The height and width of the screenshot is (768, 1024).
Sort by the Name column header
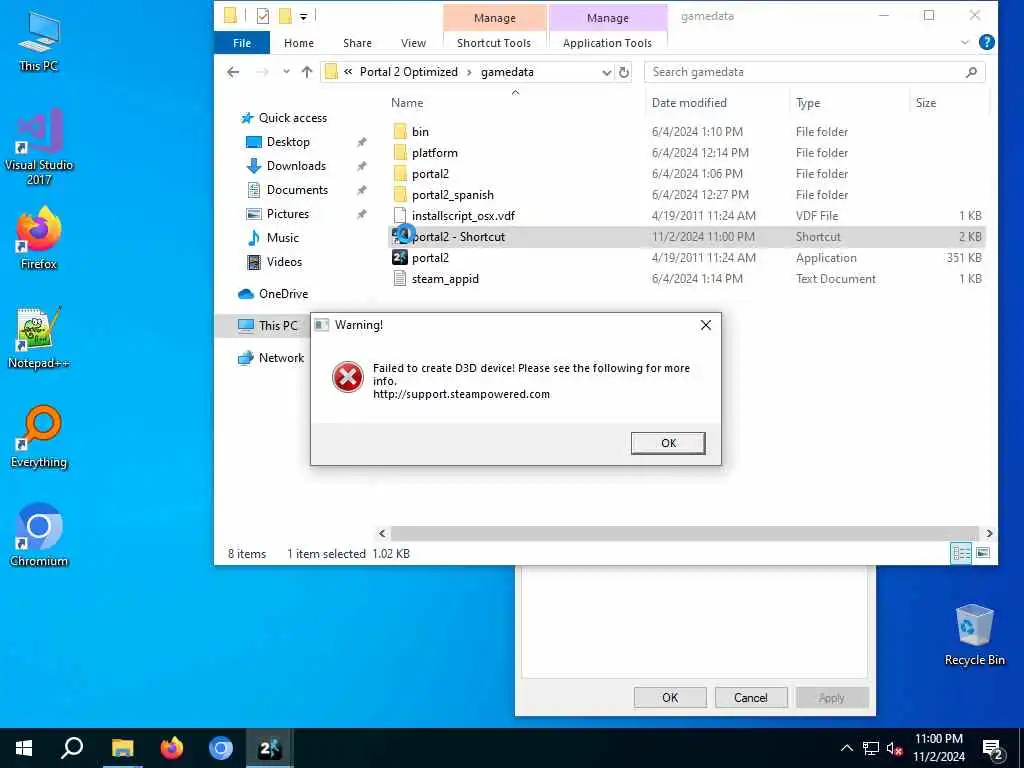(407, 103)
